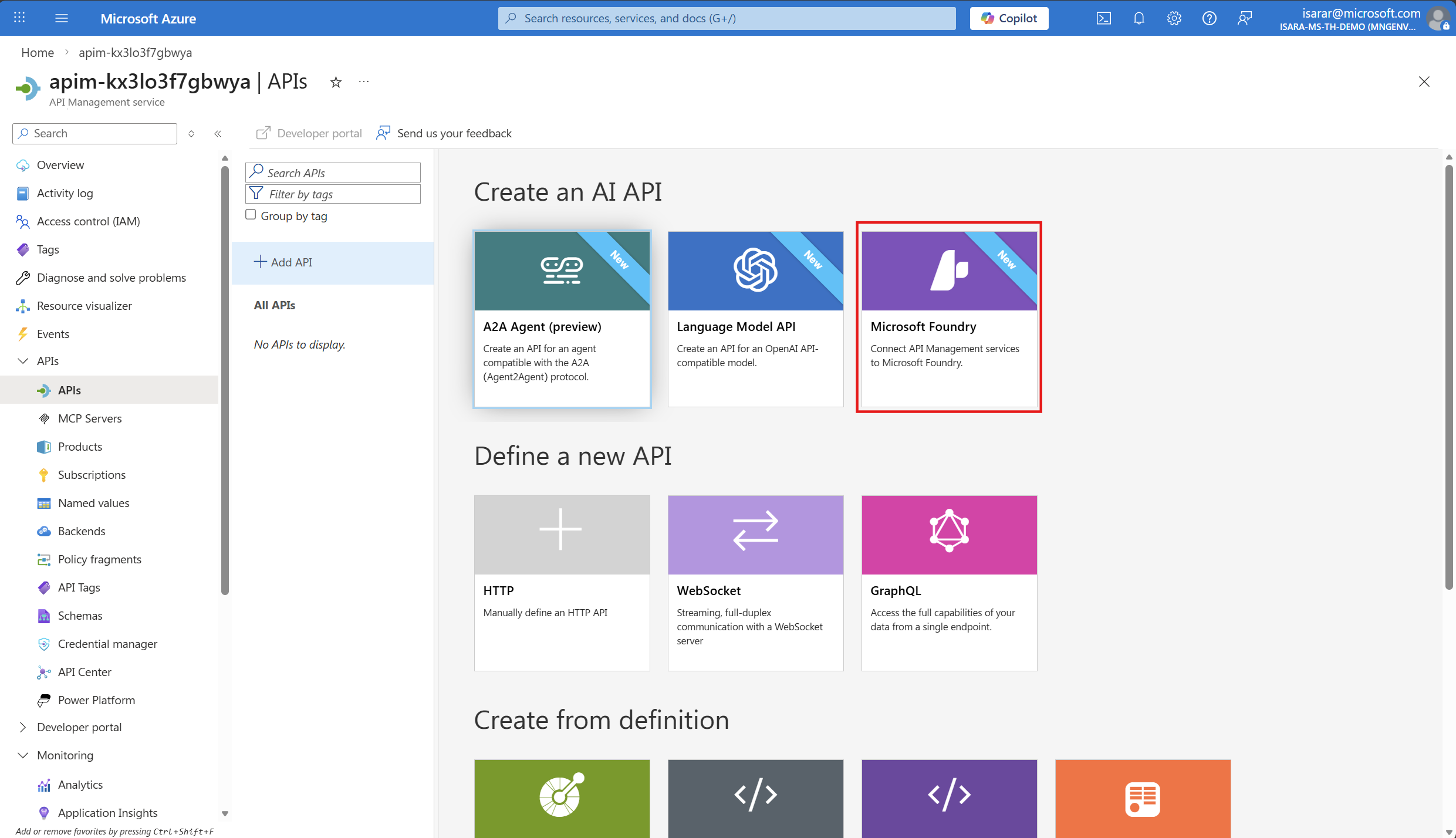Enable the Group by tag checkbox
Viewport: 1456px width, 838px height.
coord(251,215)
